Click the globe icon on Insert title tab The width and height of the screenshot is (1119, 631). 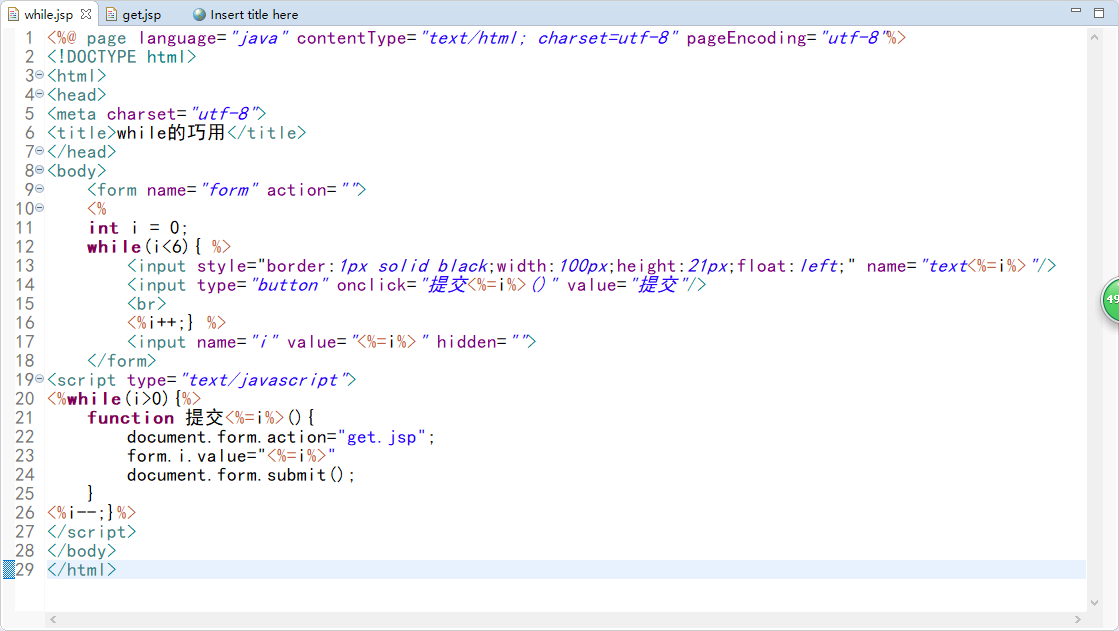coord(199,14)
